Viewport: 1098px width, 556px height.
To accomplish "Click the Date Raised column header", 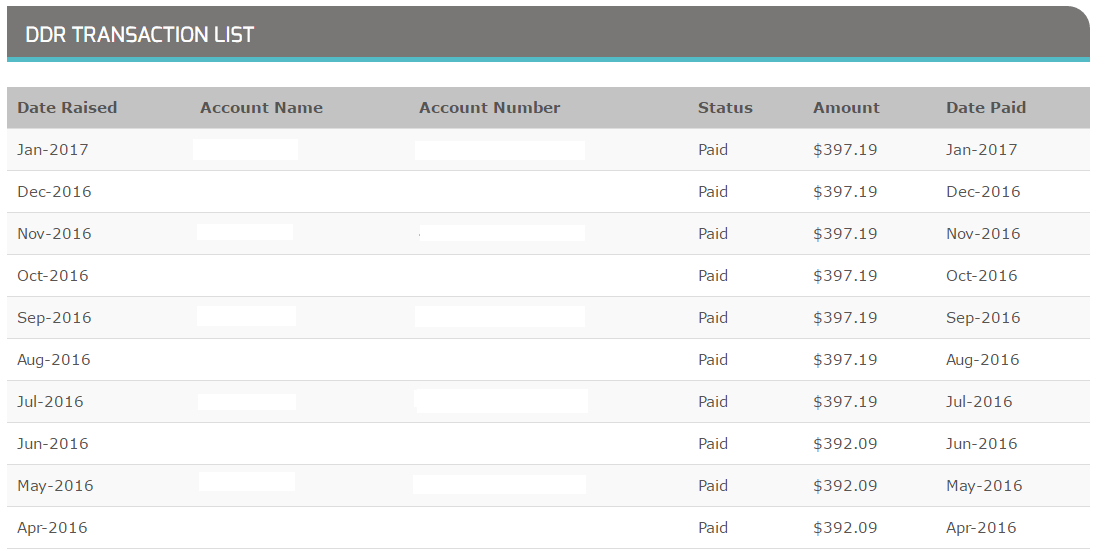I will [x=67, y=108].
